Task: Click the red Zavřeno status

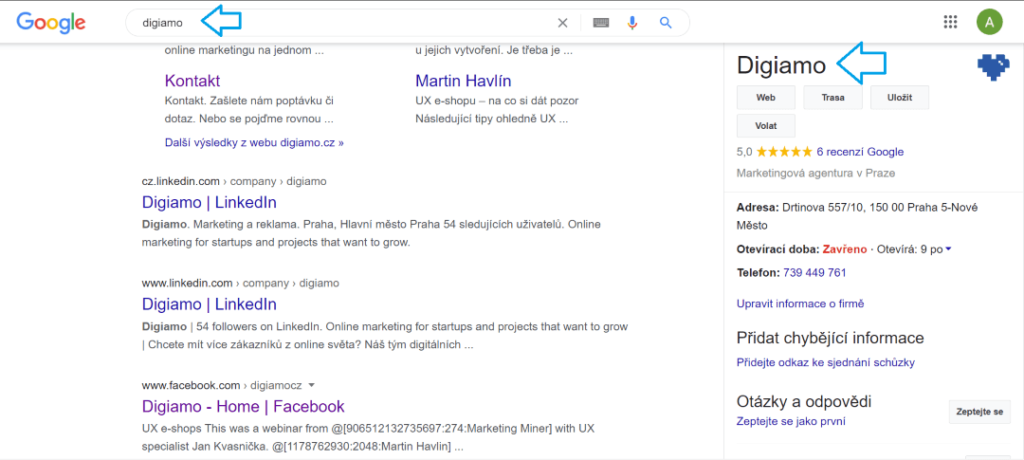Action: tap(844, 249)
